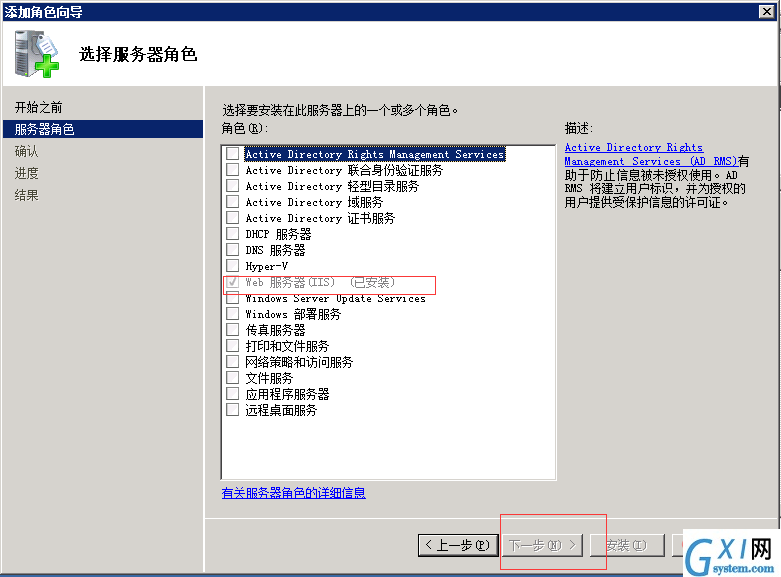The image size is (781, 577).
Task: Select Hyper-V role text
Action: coord(266,266)
